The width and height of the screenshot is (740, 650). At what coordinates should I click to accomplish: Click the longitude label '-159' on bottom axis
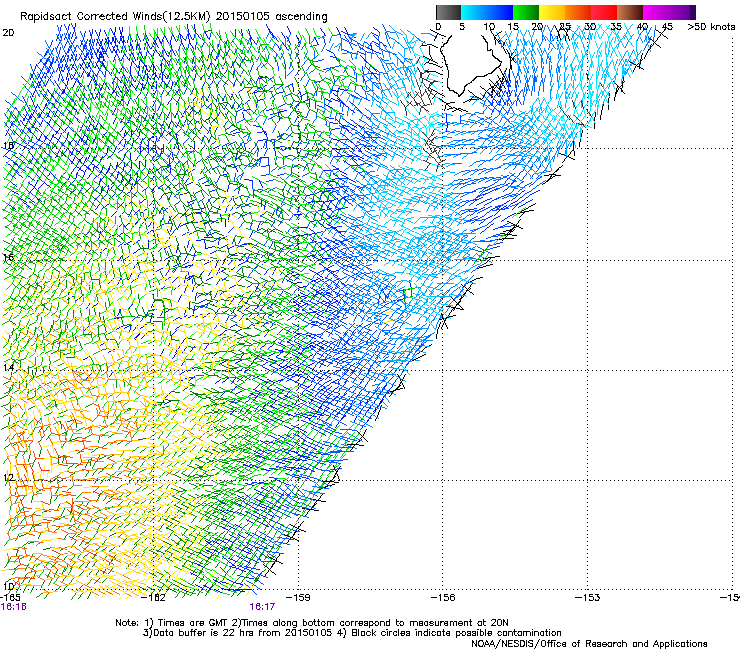pyautogui.click(x=299, y=598)
